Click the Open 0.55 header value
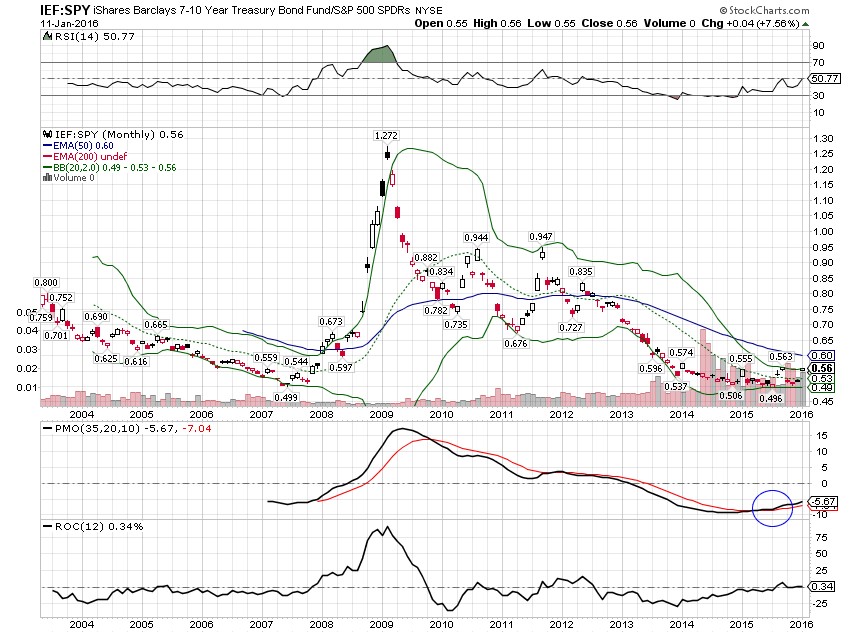The height and width of the screenshot is (633, 850). click(x=441, y=23)
